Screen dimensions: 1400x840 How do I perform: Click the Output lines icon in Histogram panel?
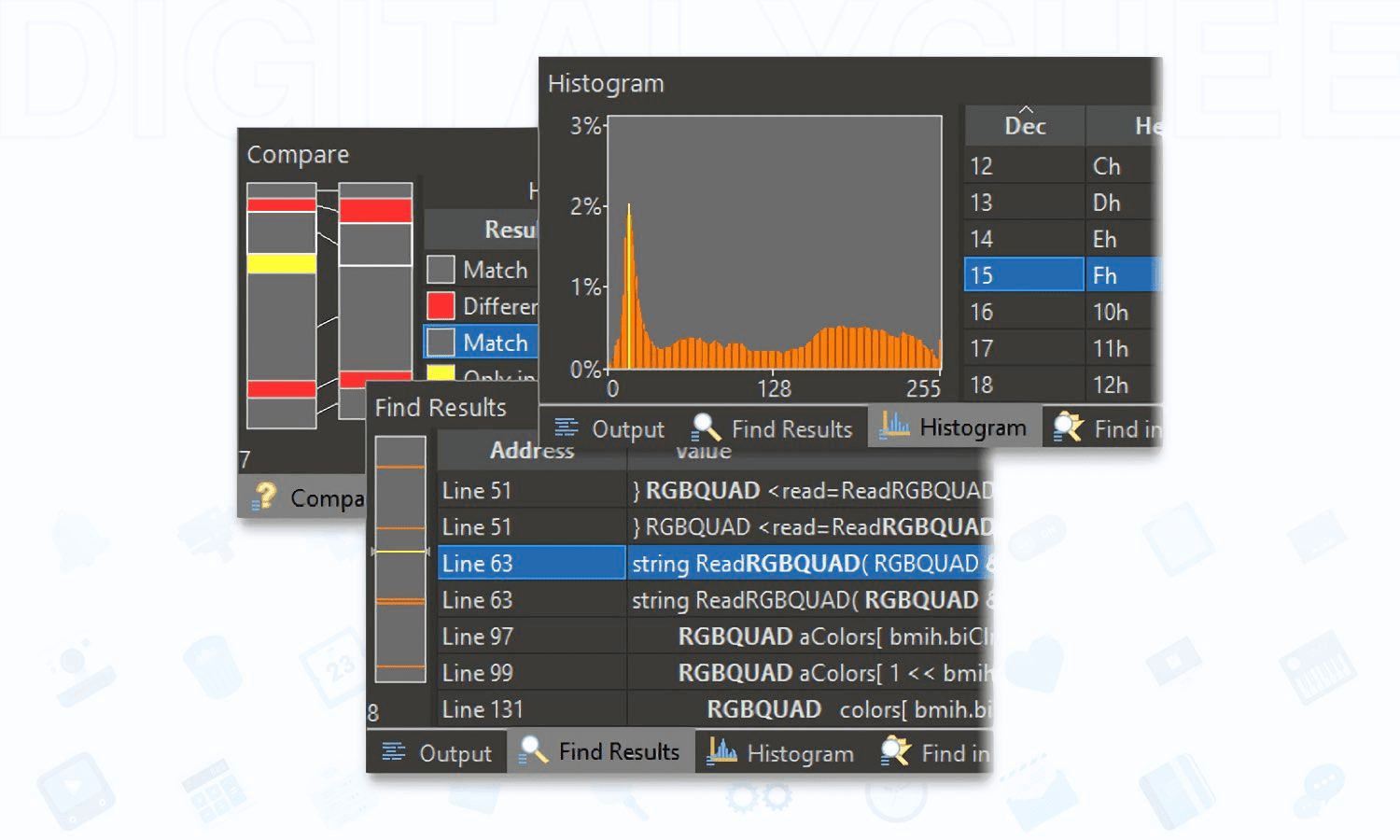pyautogui.click(x=567, y=428)
